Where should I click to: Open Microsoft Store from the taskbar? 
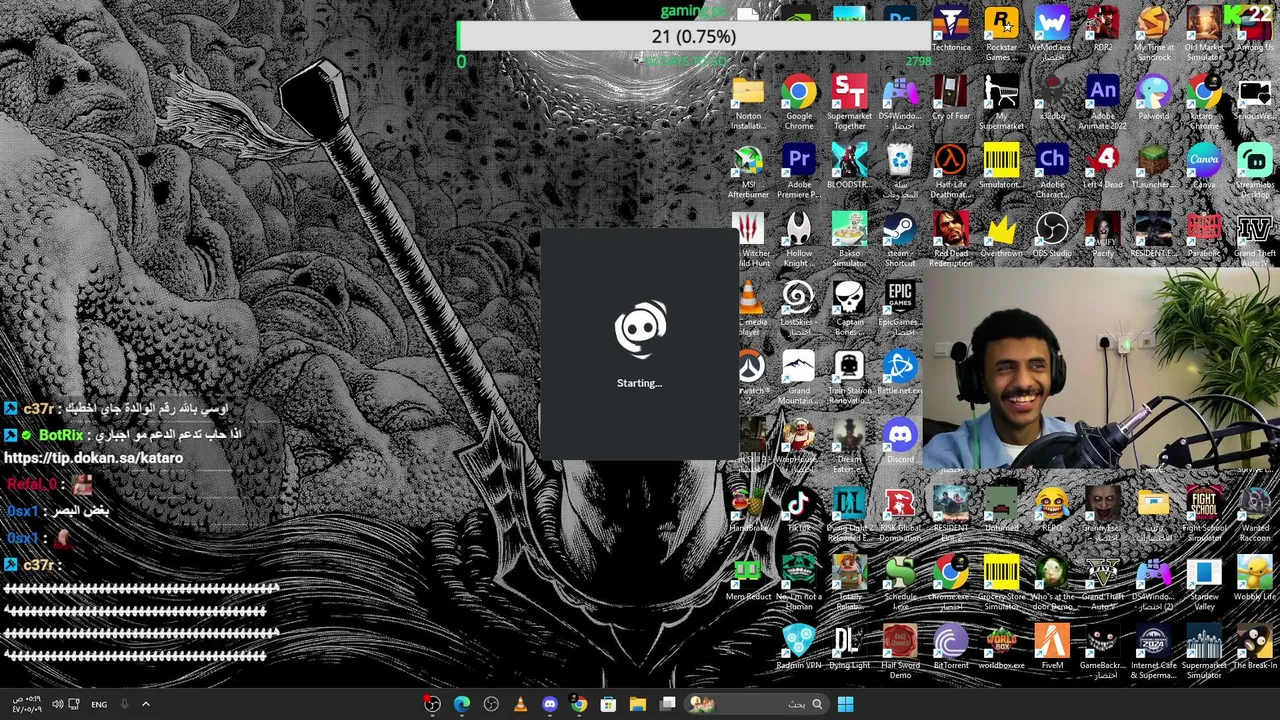tap(608, 704)
